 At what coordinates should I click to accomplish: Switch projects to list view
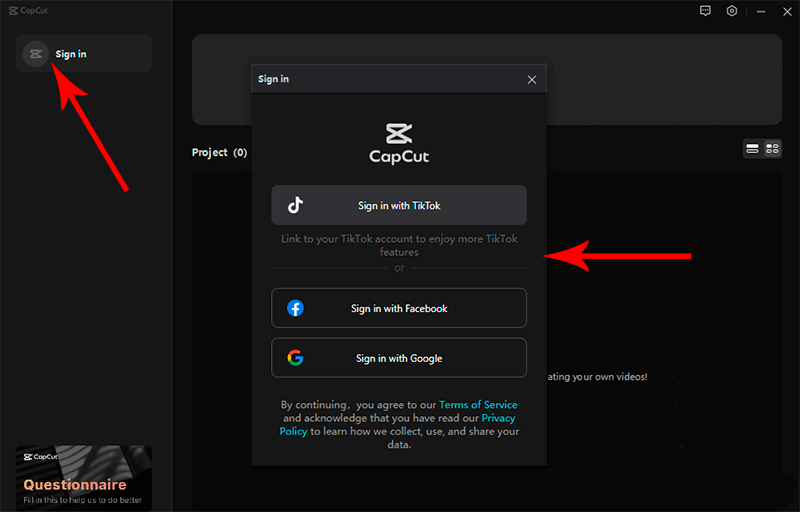[x=753, y=149]
